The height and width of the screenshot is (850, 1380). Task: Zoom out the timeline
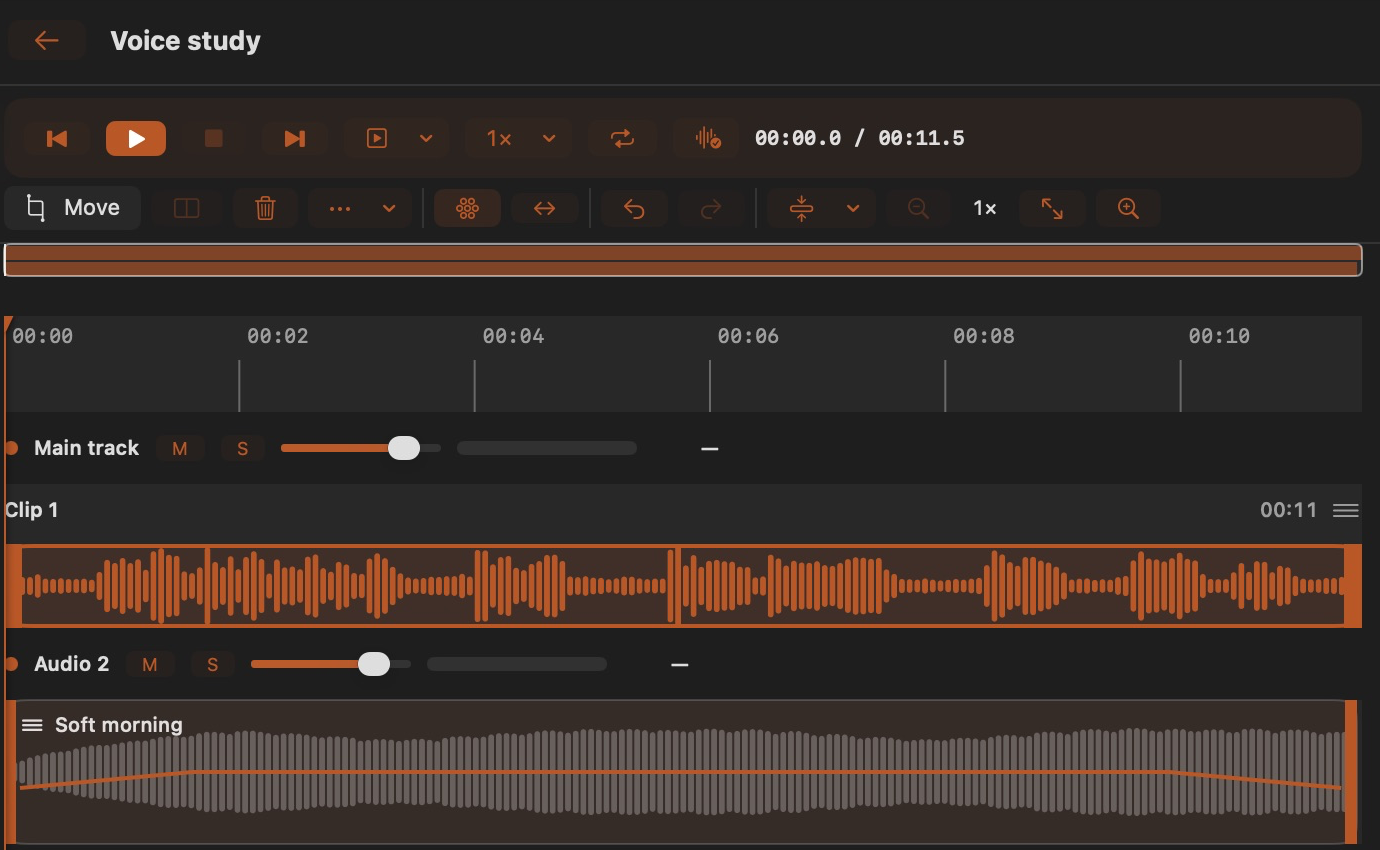click(917, 208)
